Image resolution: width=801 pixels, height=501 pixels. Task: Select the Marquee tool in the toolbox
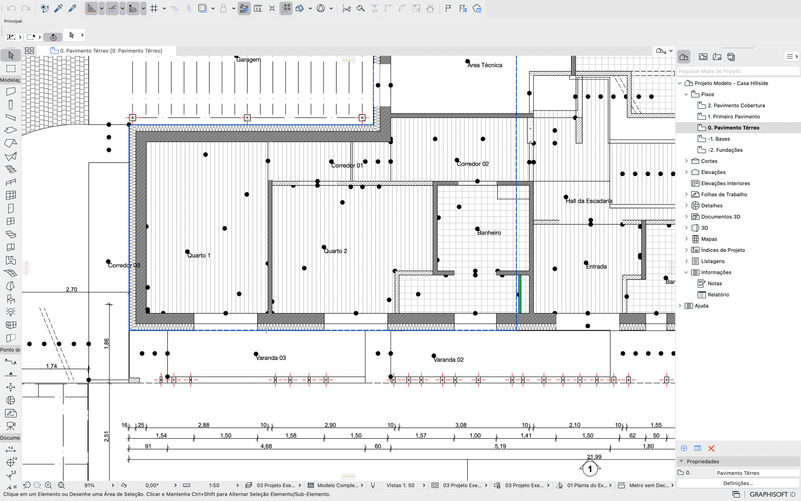coord(11,68)
